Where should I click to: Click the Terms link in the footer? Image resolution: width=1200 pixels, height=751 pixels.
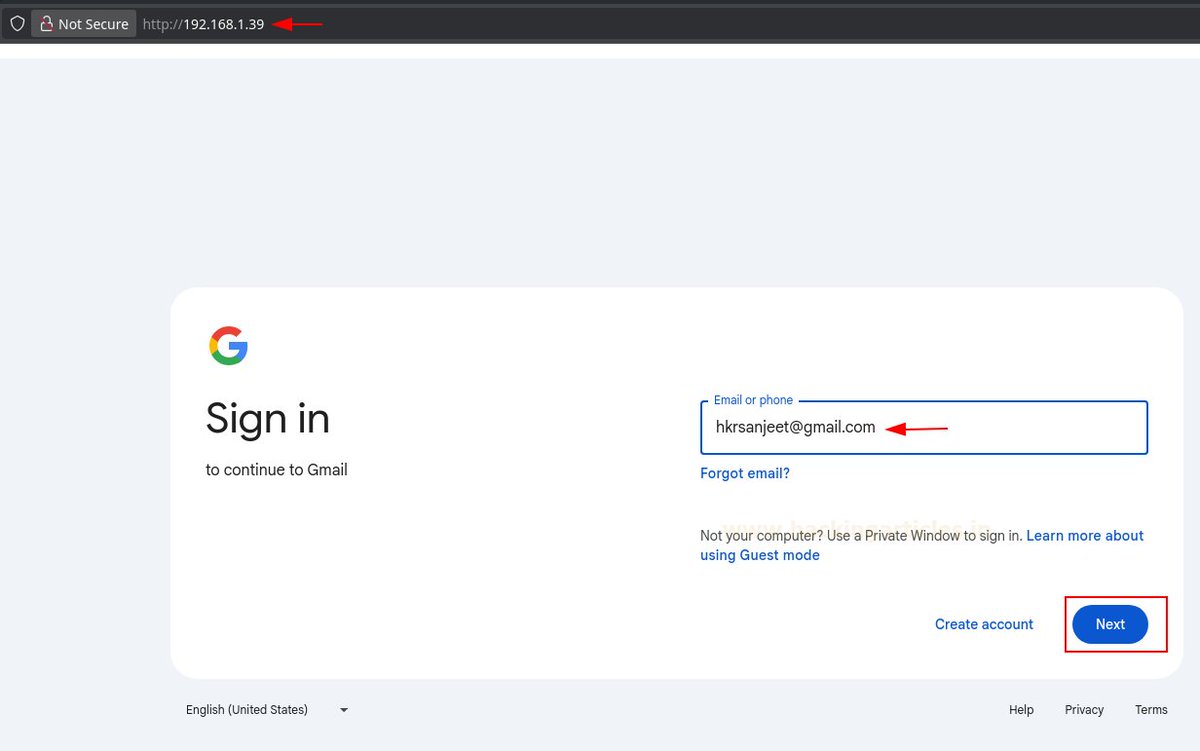1150,710
